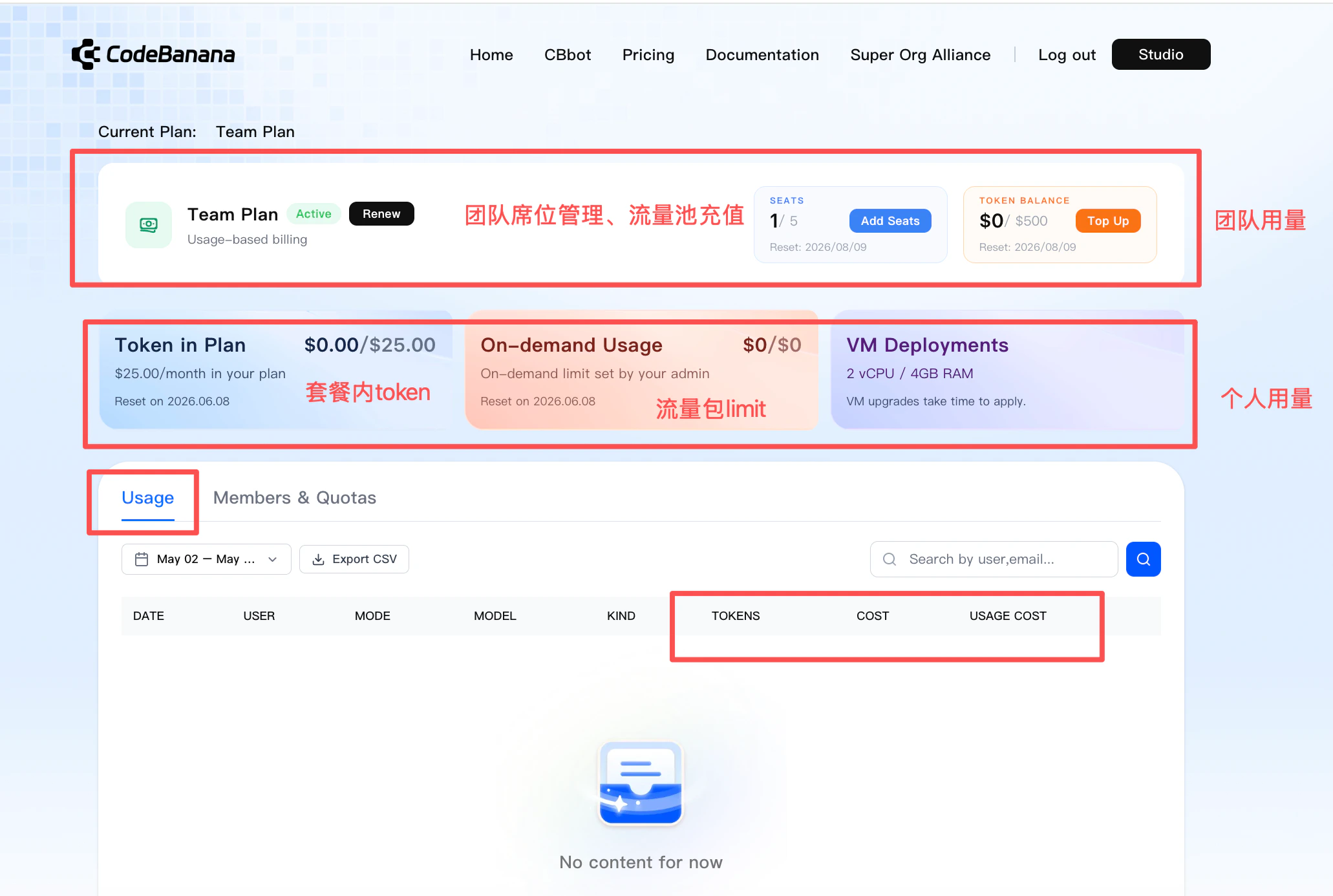The width and height of the screenshot is (1333, 896).
Task: Open Studio
Action: (1161, 54)
